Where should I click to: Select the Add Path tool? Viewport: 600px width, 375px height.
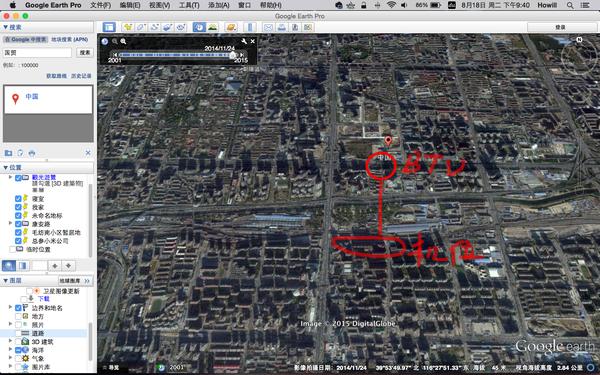click(x=154, y=27)
